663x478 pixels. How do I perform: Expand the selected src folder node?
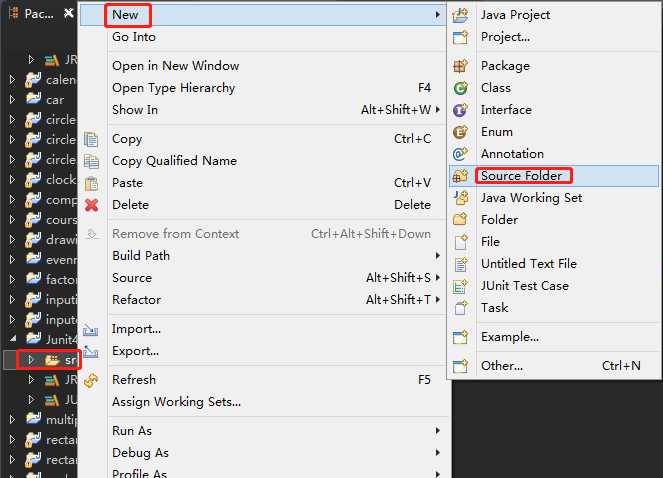point(31,360)
